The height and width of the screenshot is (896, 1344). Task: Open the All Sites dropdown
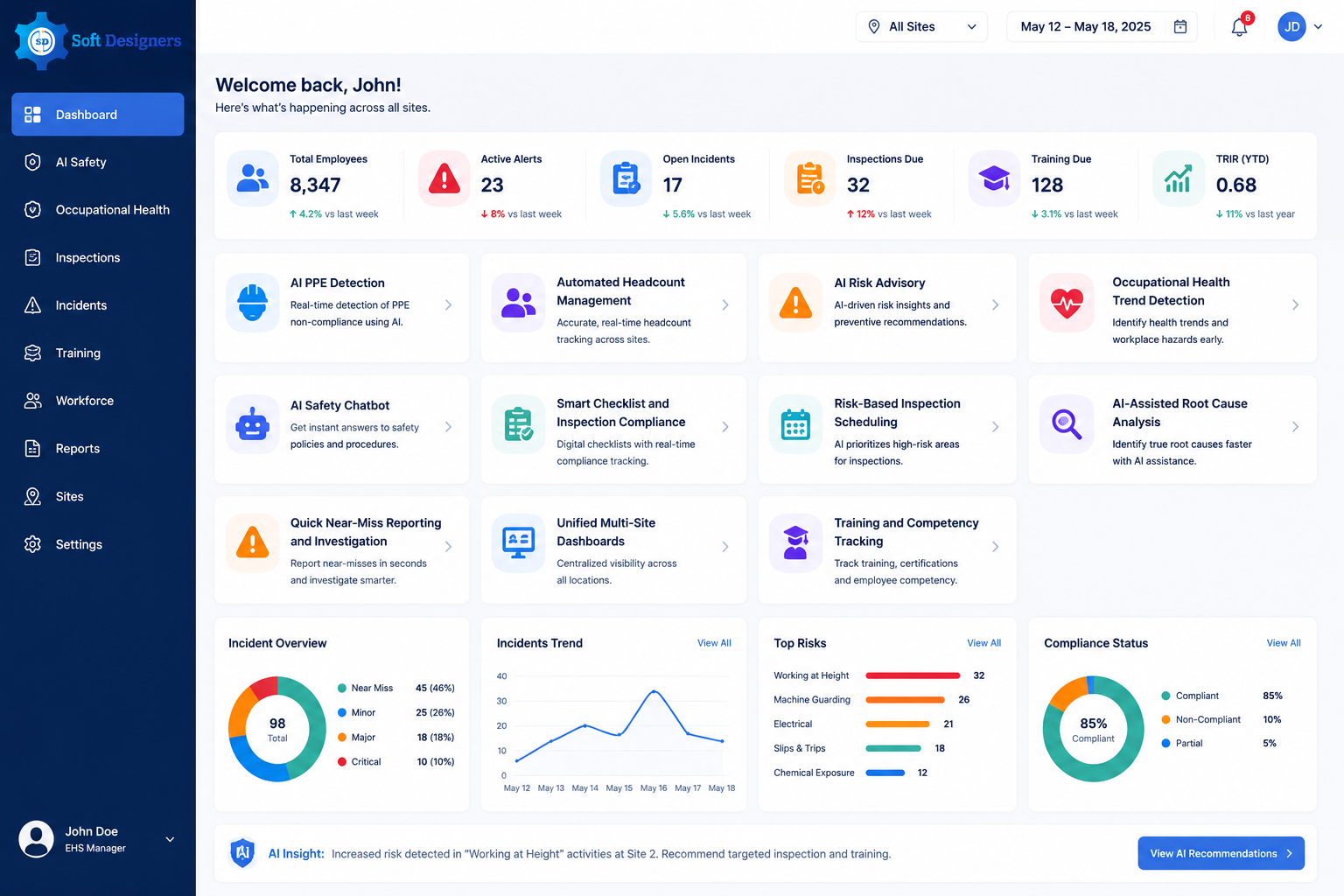tap(921, 27)
